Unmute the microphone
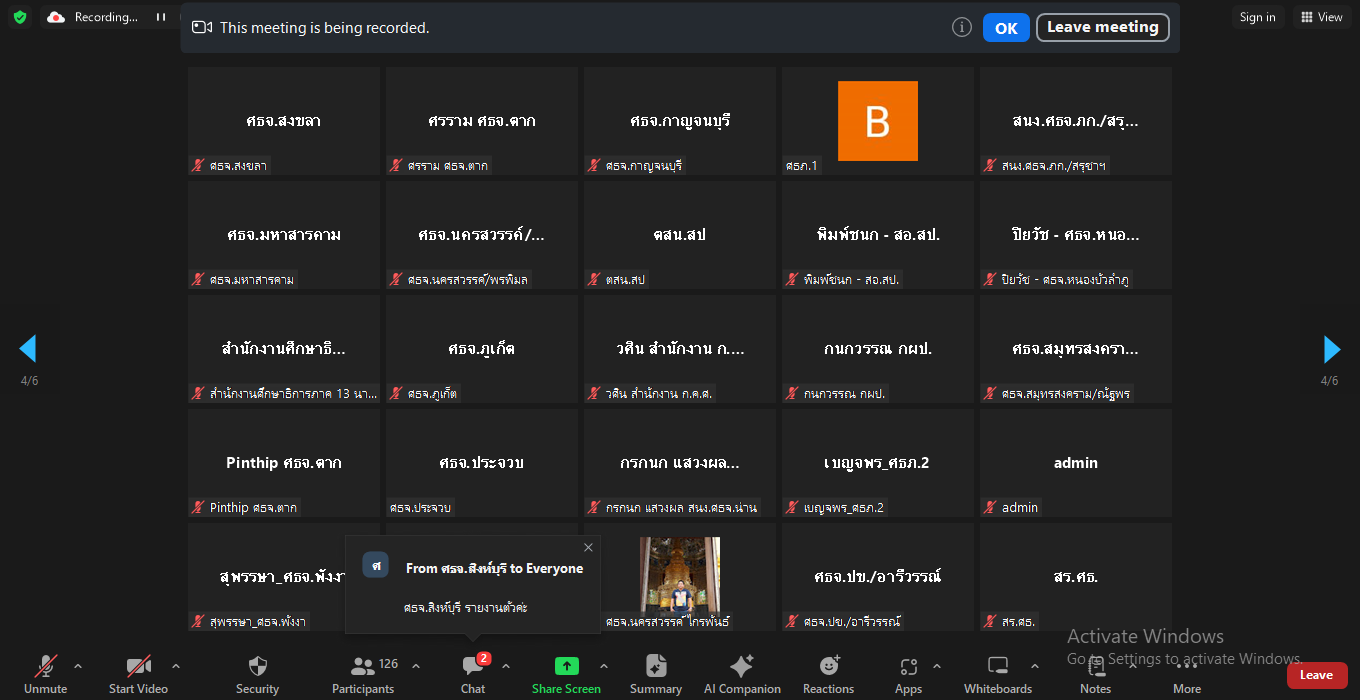 pyautogui.click(x=45, y=675)
